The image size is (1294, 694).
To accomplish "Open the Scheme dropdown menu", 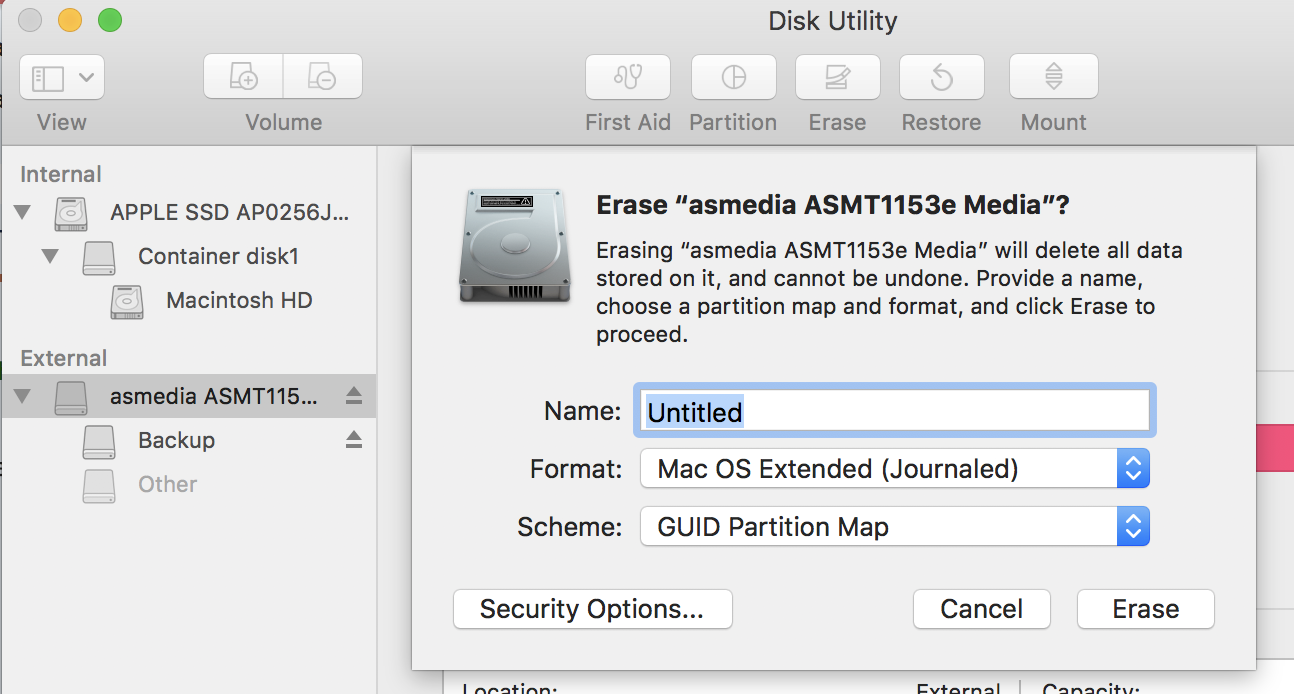I will tap(1133, 527).
